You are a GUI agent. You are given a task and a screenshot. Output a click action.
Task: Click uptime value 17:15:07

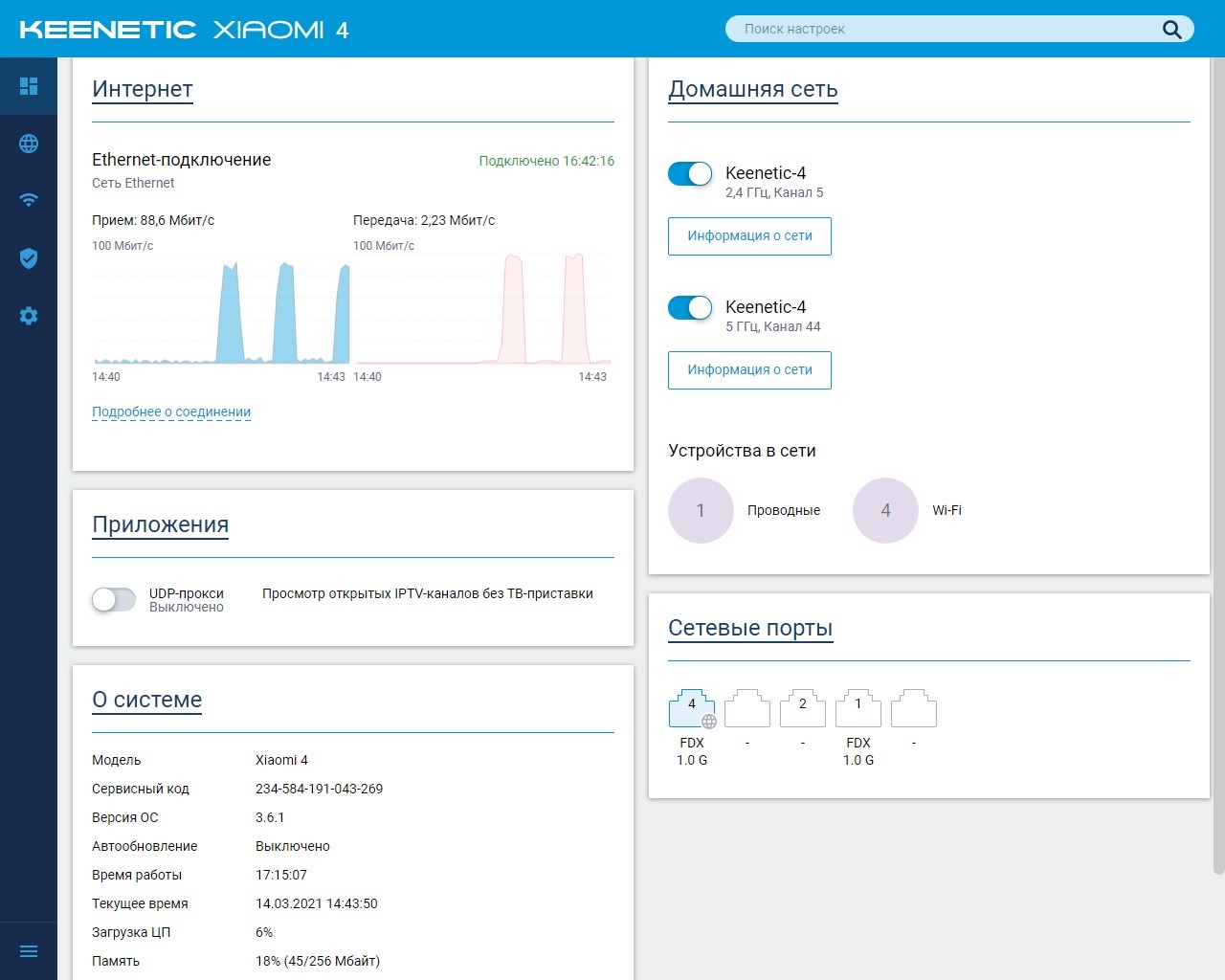281,875
